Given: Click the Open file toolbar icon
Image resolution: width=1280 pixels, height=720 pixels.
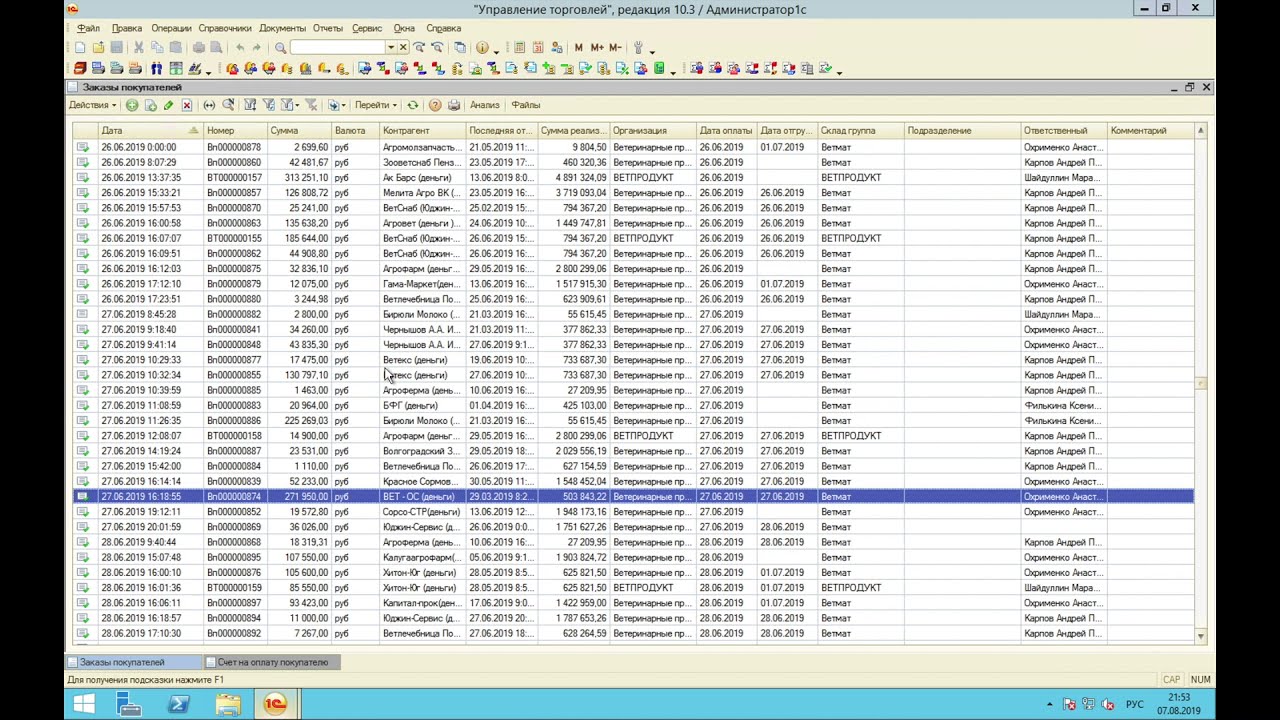Looking at the screenshot, I should [98, 47].
